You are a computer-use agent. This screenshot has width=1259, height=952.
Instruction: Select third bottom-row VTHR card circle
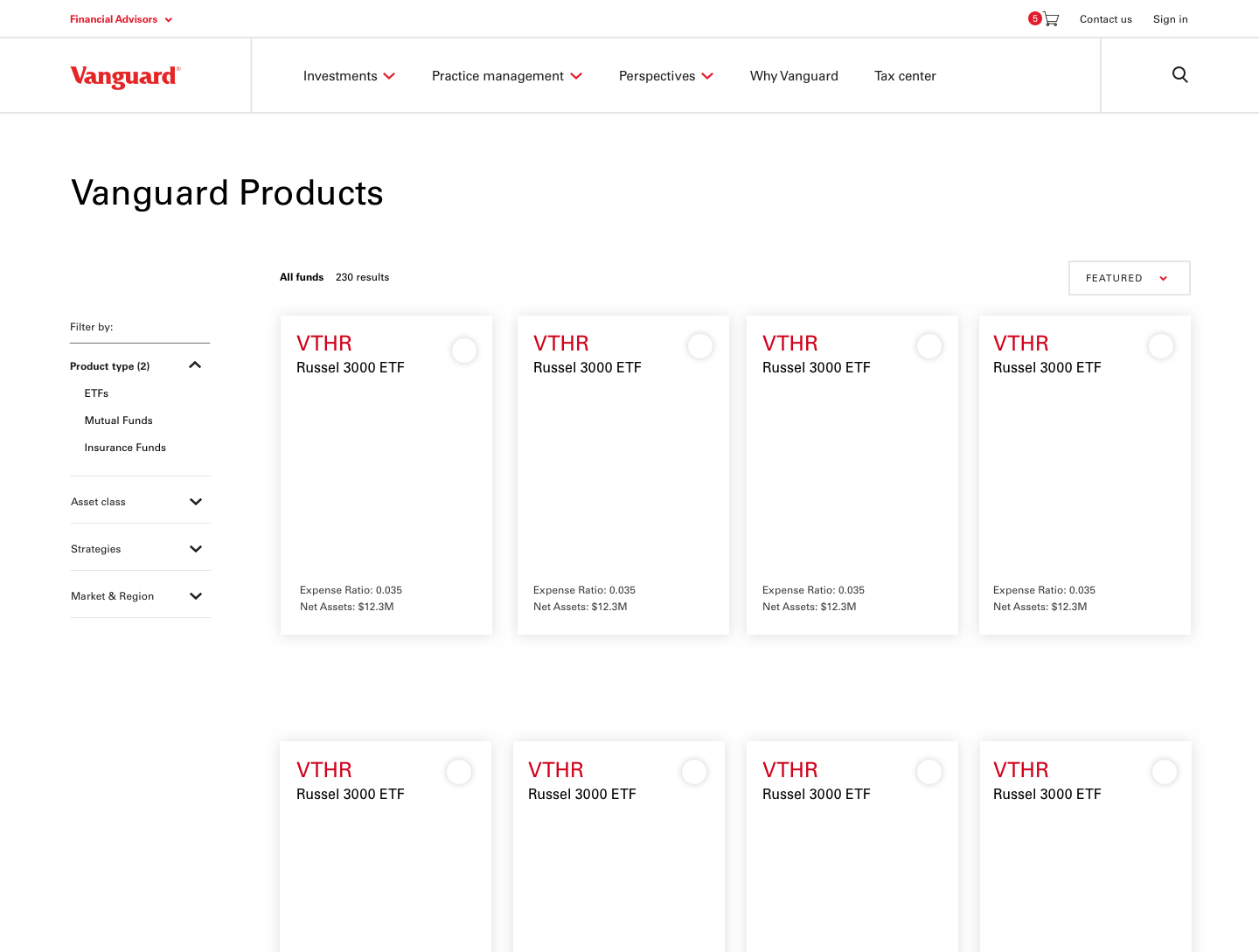(929, 772)
